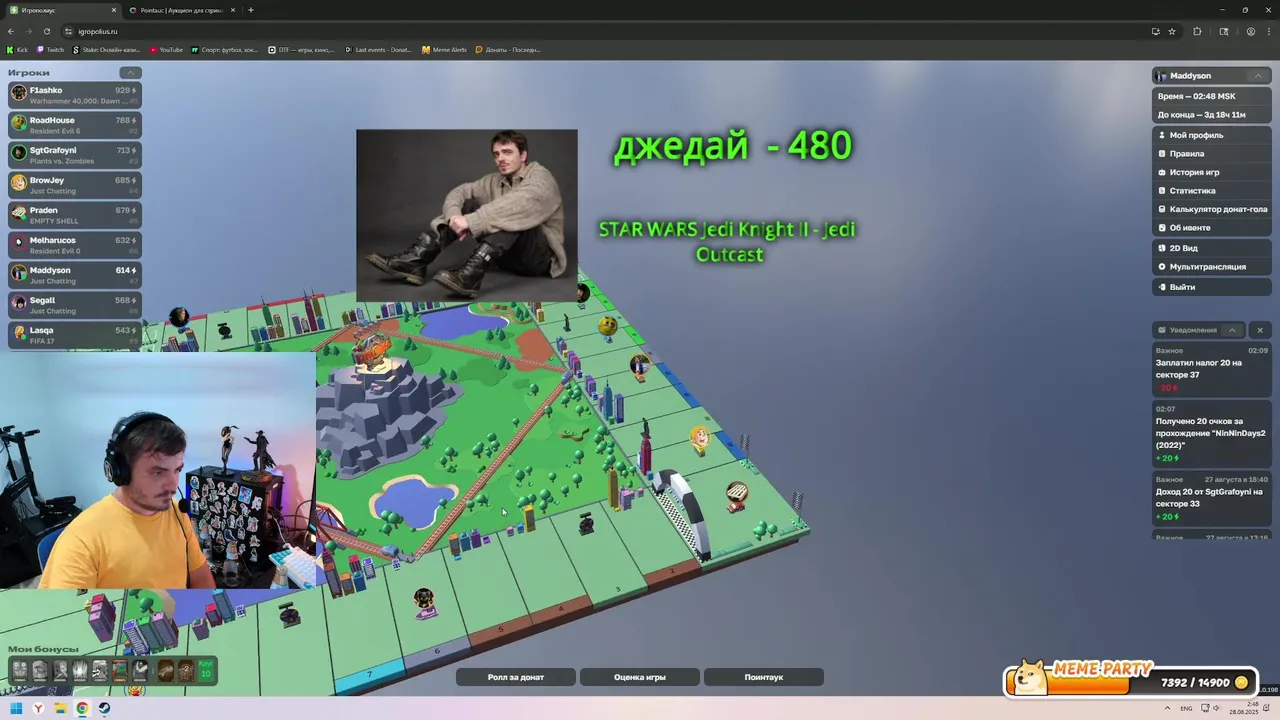Image resolution: width=1280 pixels, height=720 pixels.
Task: Open Мультитрансляция menu item
Action: point(1212,267)
